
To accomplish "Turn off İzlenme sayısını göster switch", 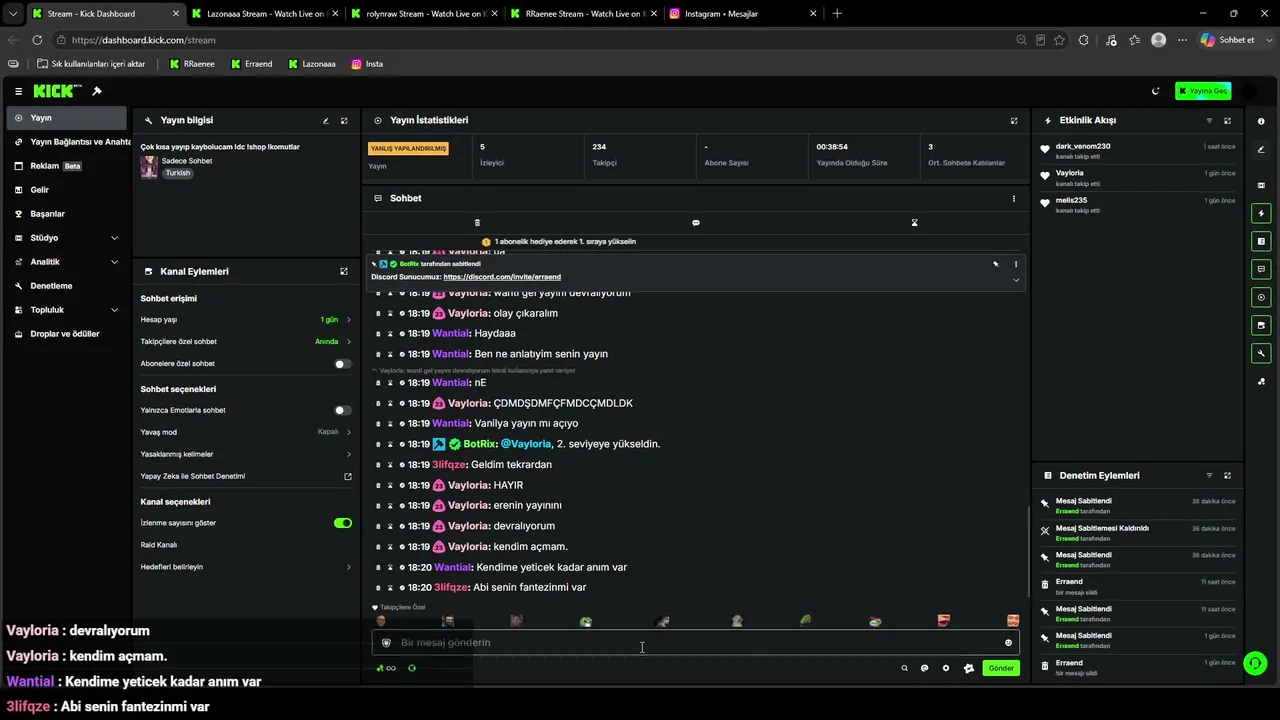I will 343,523.
